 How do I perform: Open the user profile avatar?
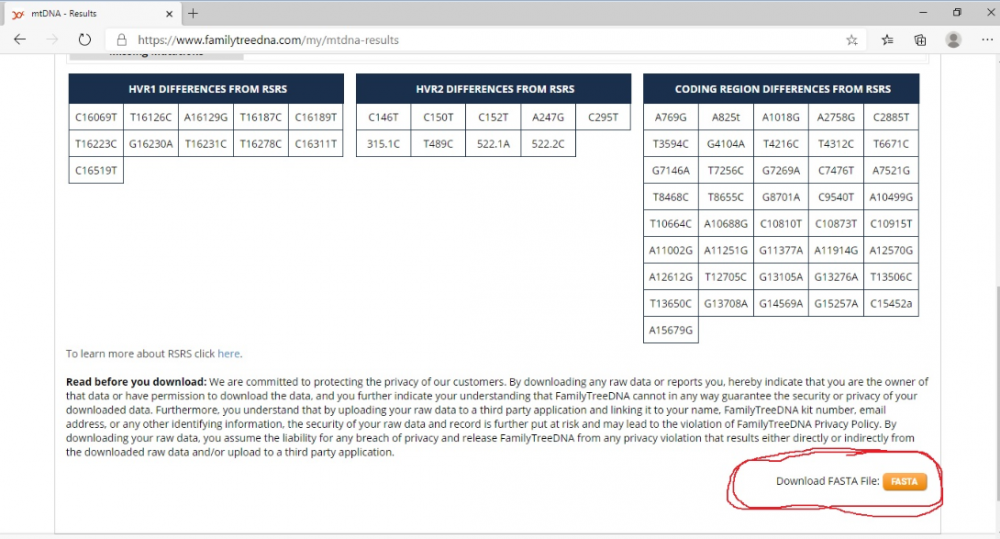tap(953, 40)
